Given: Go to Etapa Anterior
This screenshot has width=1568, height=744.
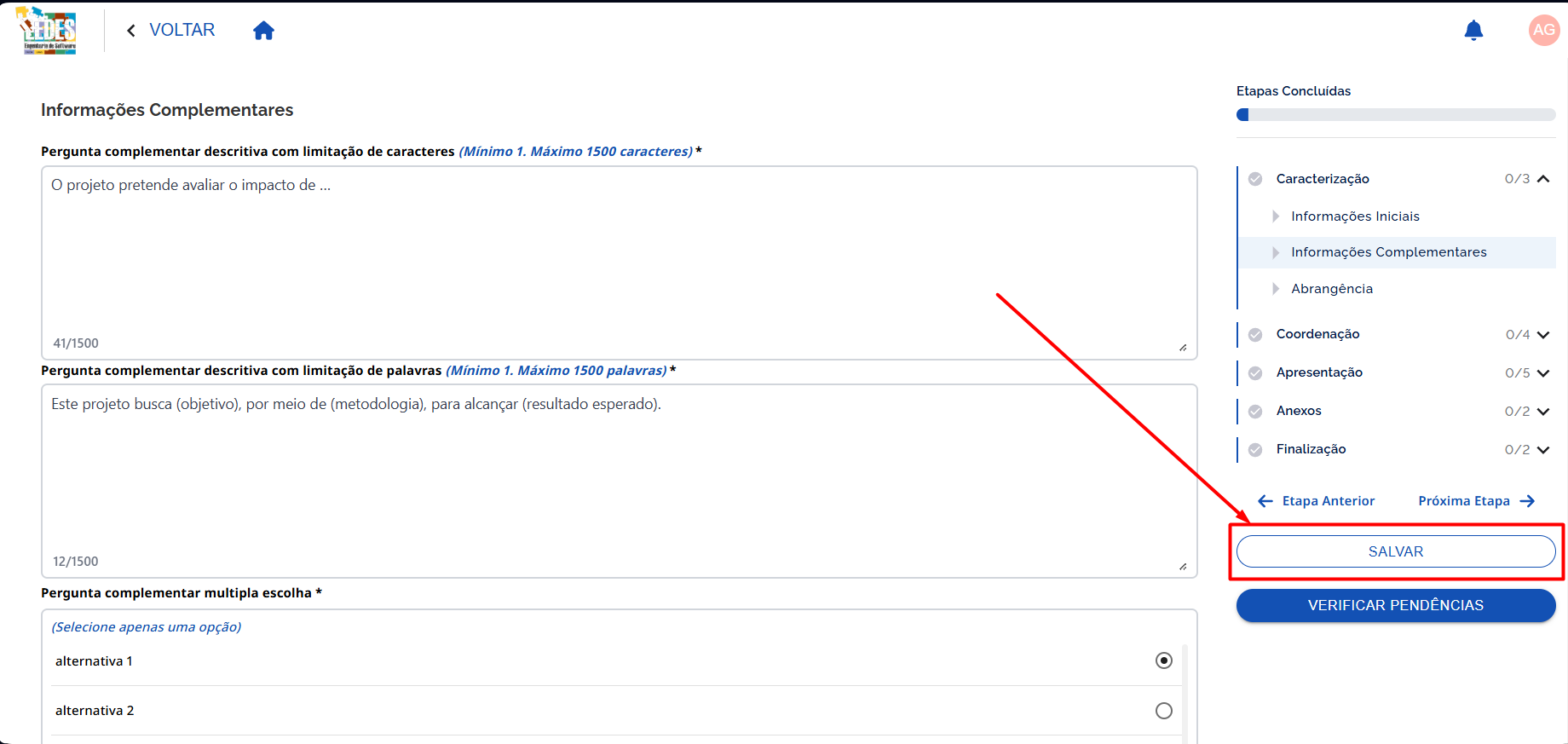Looking at the screenshot, I should [x=1317, y=501].
